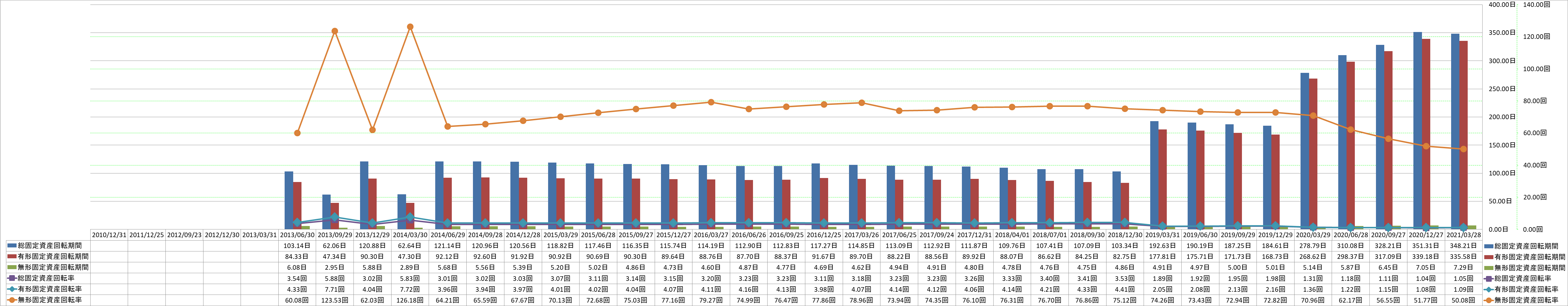Select table cell 335.58日

1463,257
